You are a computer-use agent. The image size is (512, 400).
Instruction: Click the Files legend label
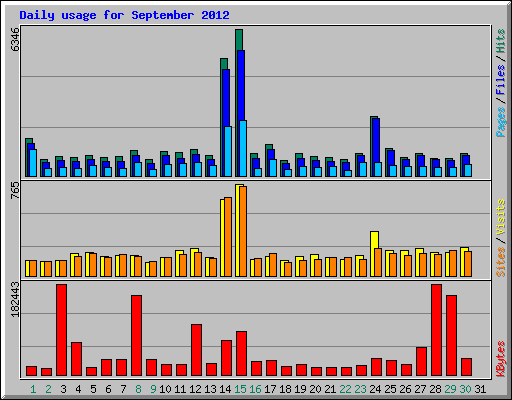(501, 80)
